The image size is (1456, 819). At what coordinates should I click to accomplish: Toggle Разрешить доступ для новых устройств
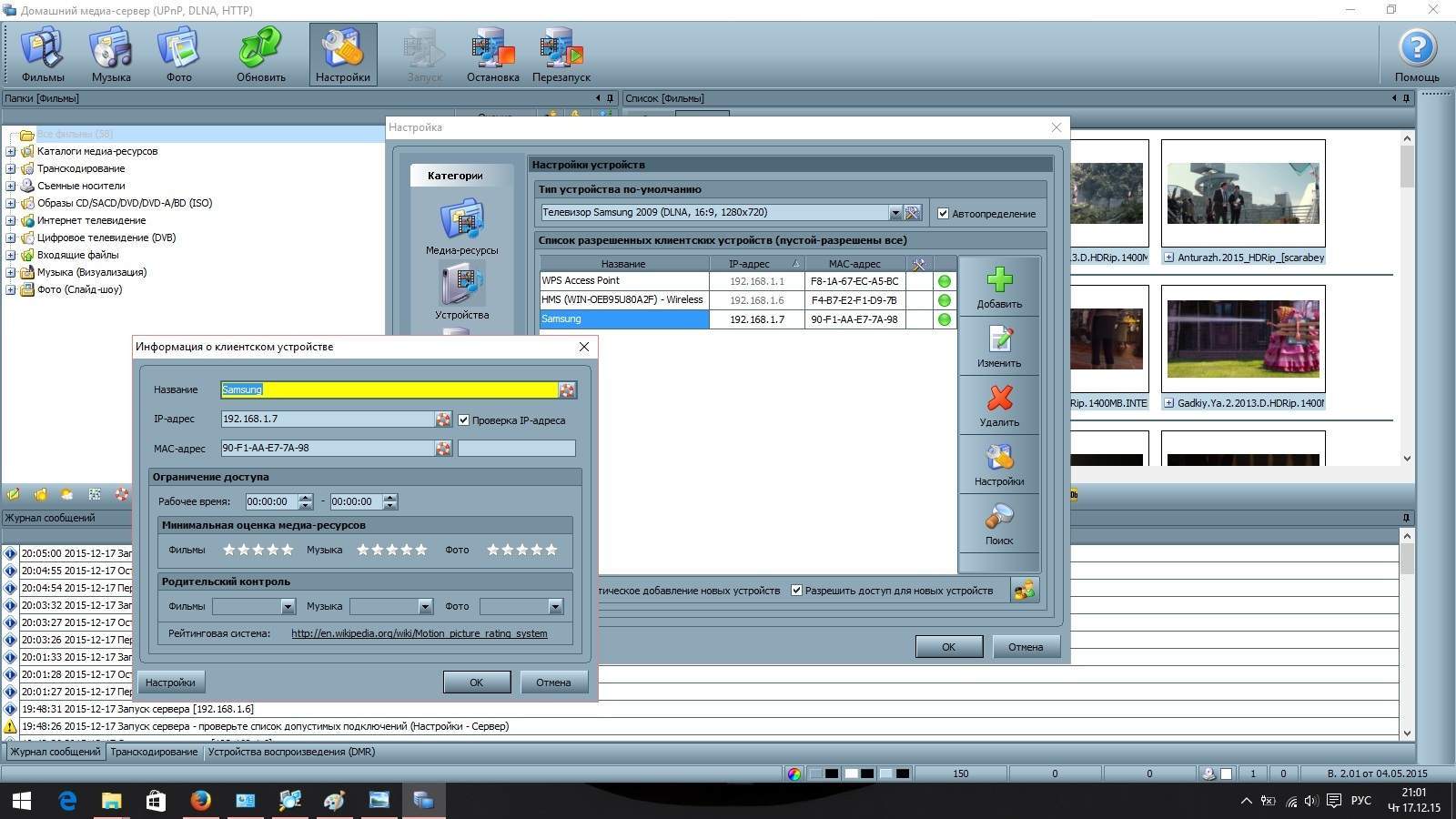click(797, 591)
